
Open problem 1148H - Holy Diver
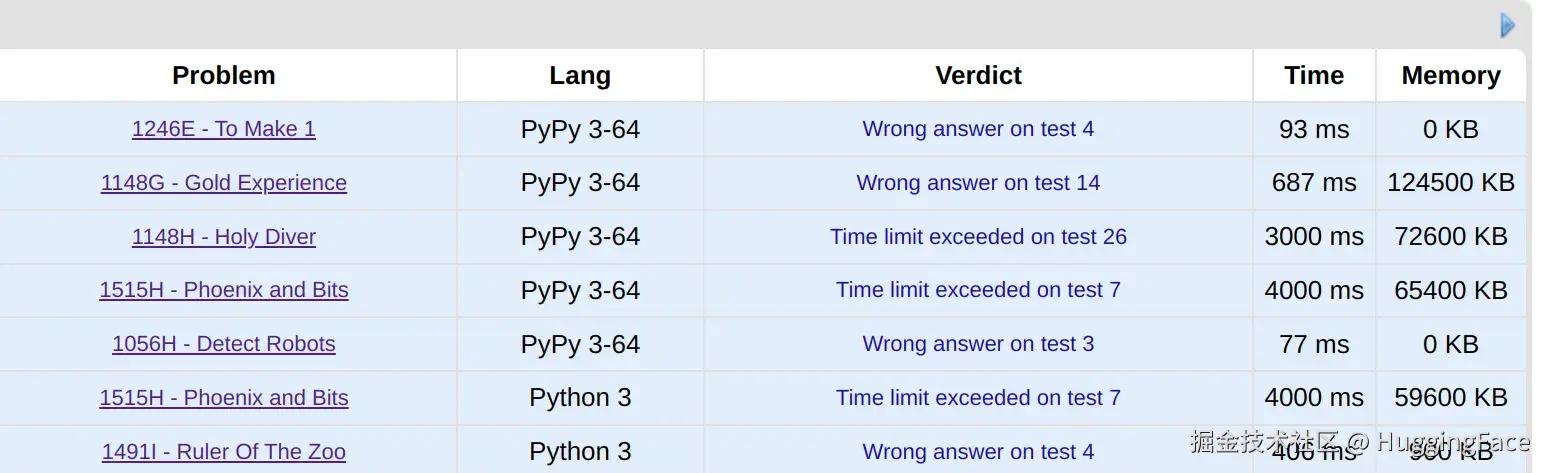pyautogui.click(x=224, y=237)
